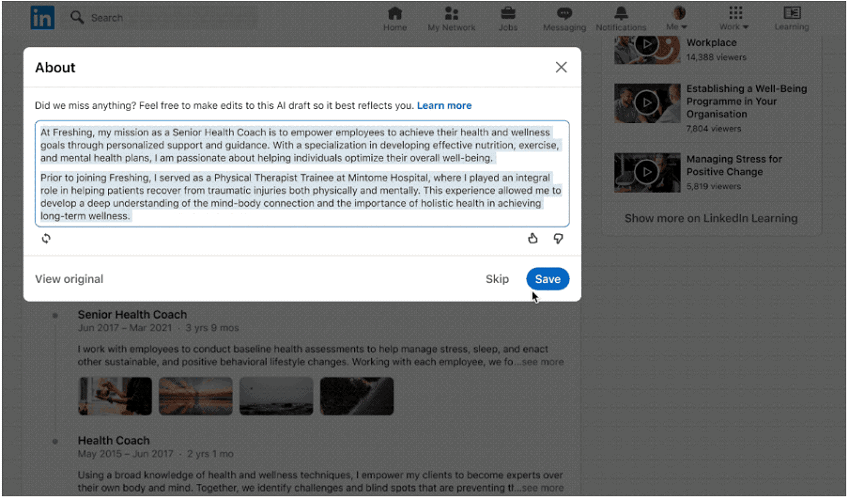This screenshot has width=849, height=500.
Task: Open the Home nav item
Action: point(395,19)
